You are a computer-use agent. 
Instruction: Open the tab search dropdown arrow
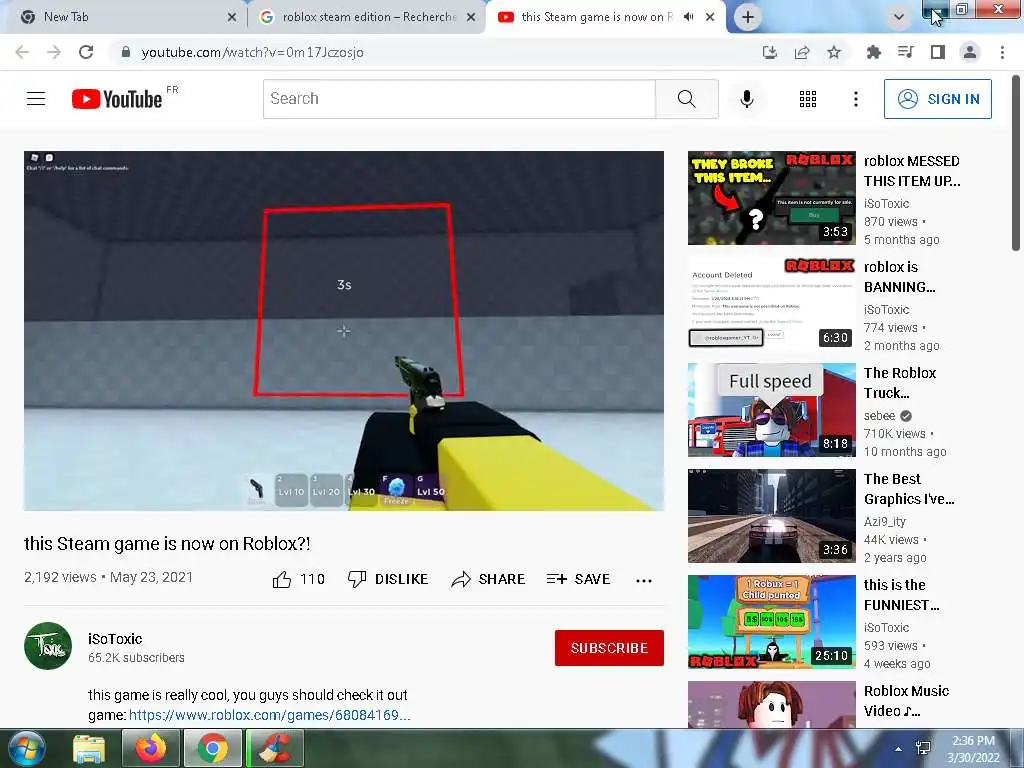coord(899,17)
